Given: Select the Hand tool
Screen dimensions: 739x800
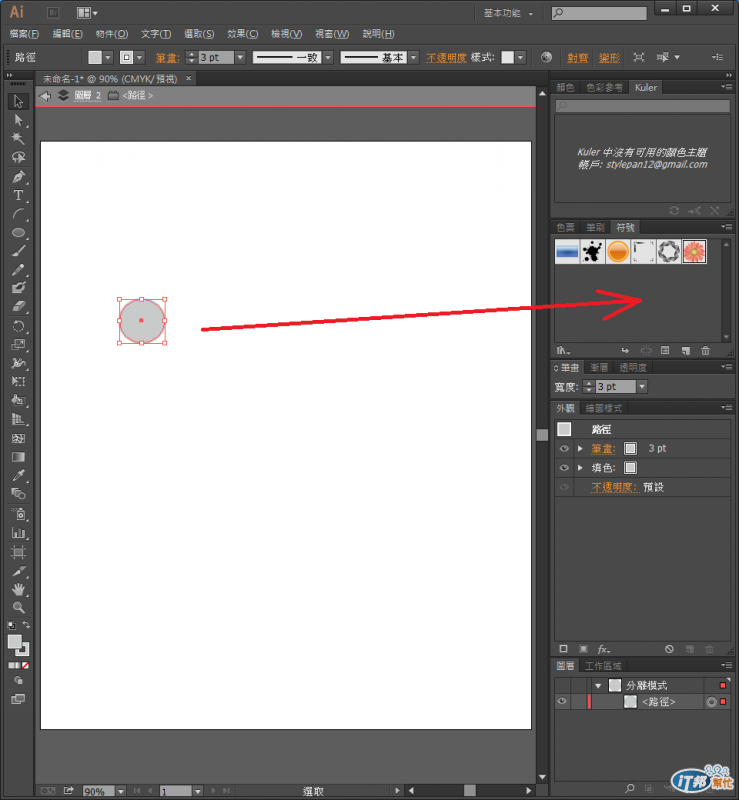Looking at the screenshot, I should 18,589.
